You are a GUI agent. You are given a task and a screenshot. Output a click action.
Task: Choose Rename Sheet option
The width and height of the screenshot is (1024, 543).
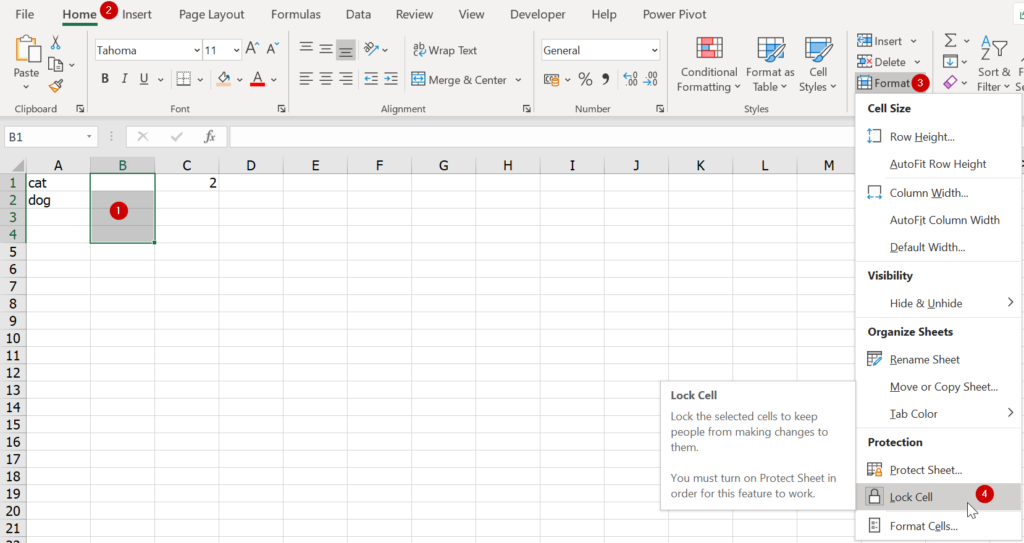(938, 359)
